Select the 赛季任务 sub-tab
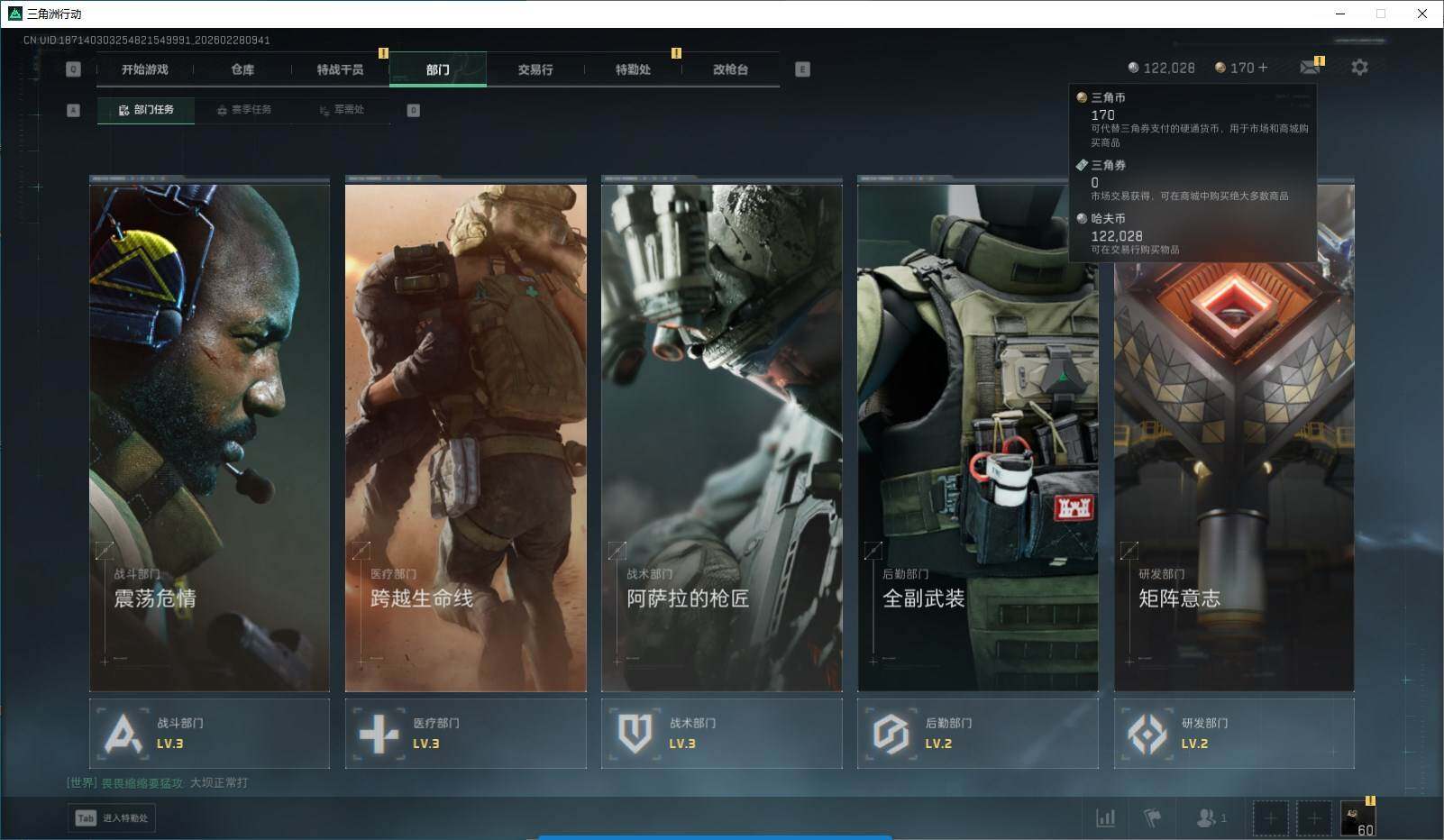1444x840 pixels. coord(243,110)
